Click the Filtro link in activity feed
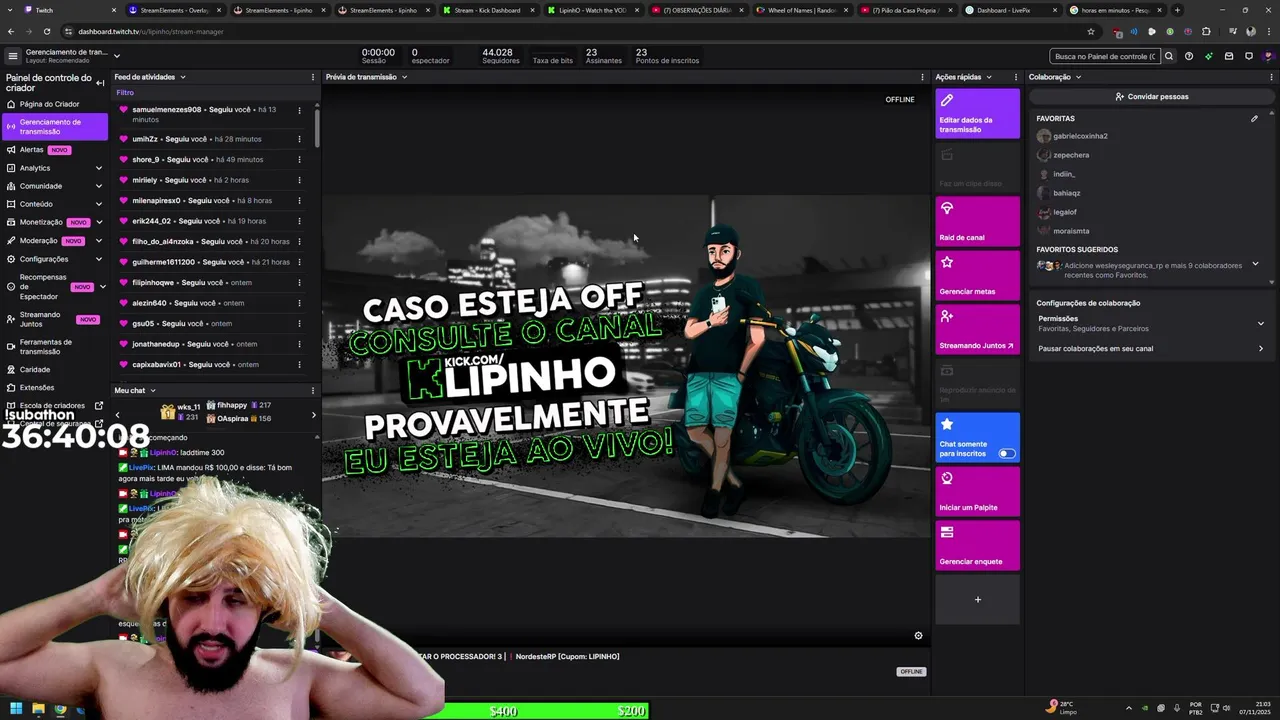 pyautogui.click(x=125, y=93)
